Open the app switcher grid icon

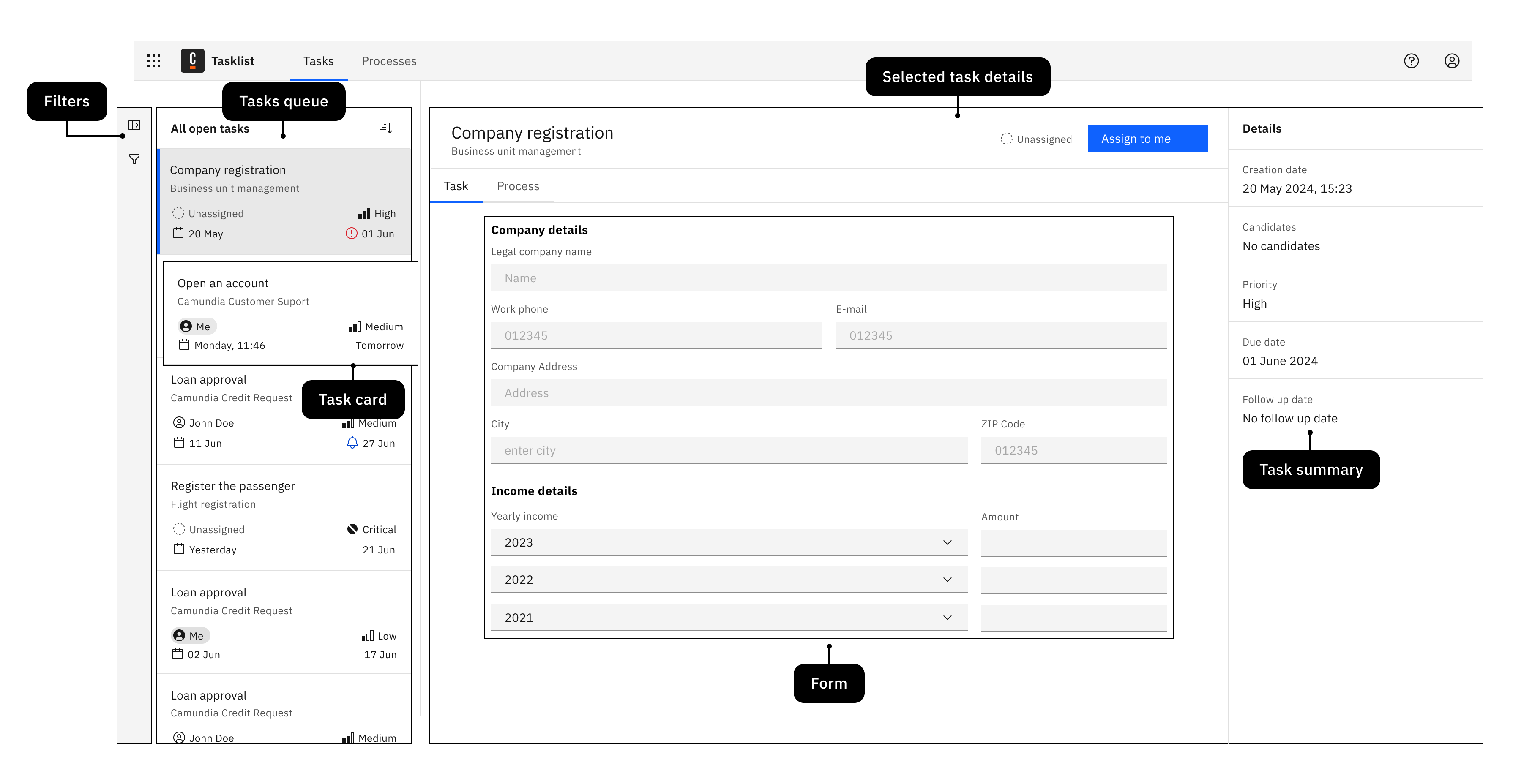(154, 60)
